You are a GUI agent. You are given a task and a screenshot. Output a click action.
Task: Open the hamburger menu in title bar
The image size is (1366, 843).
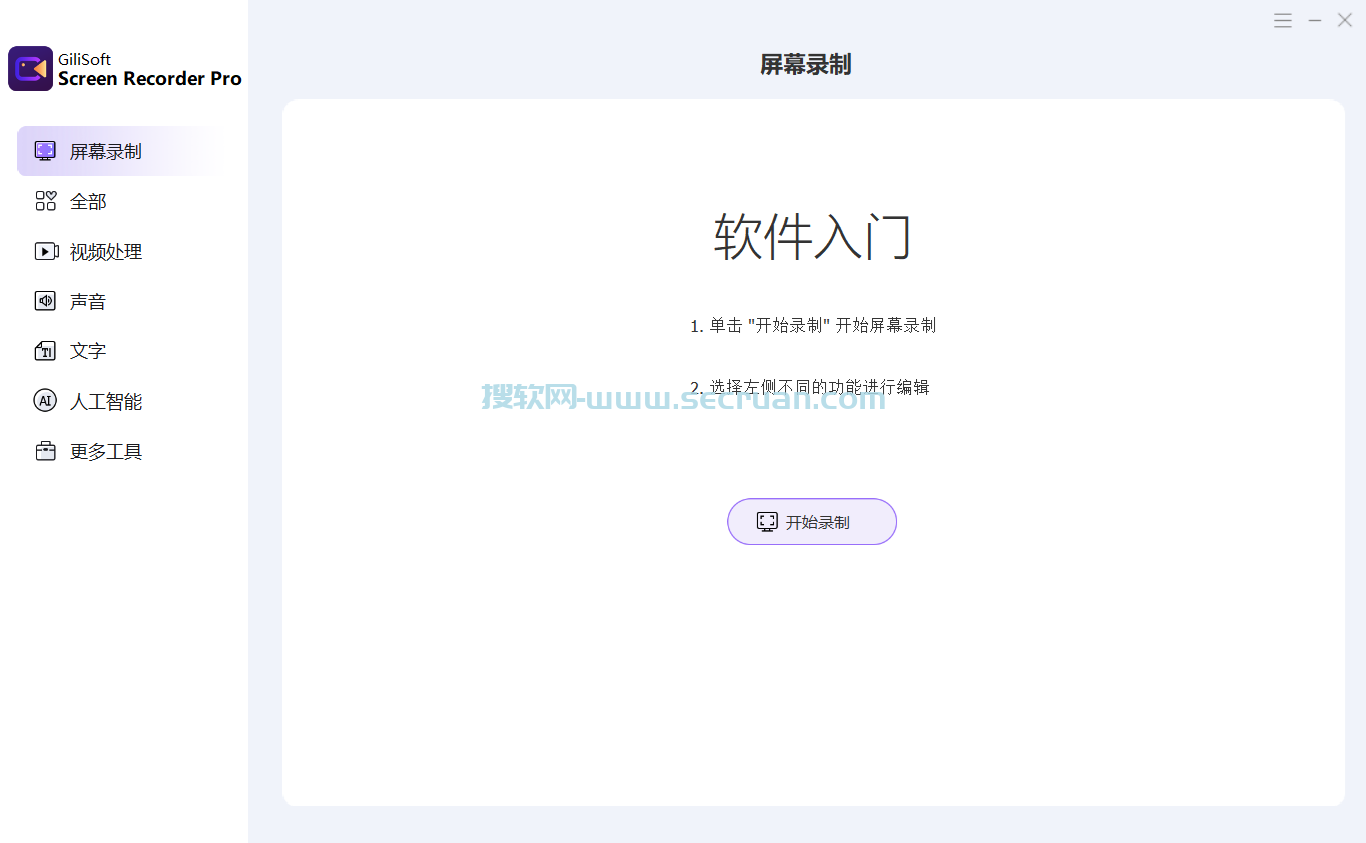point(1283,20)
